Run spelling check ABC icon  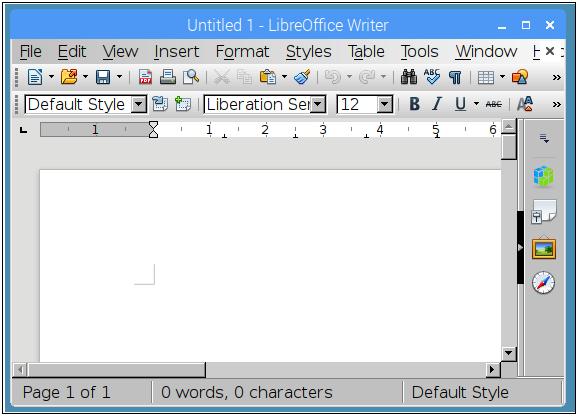432,77
